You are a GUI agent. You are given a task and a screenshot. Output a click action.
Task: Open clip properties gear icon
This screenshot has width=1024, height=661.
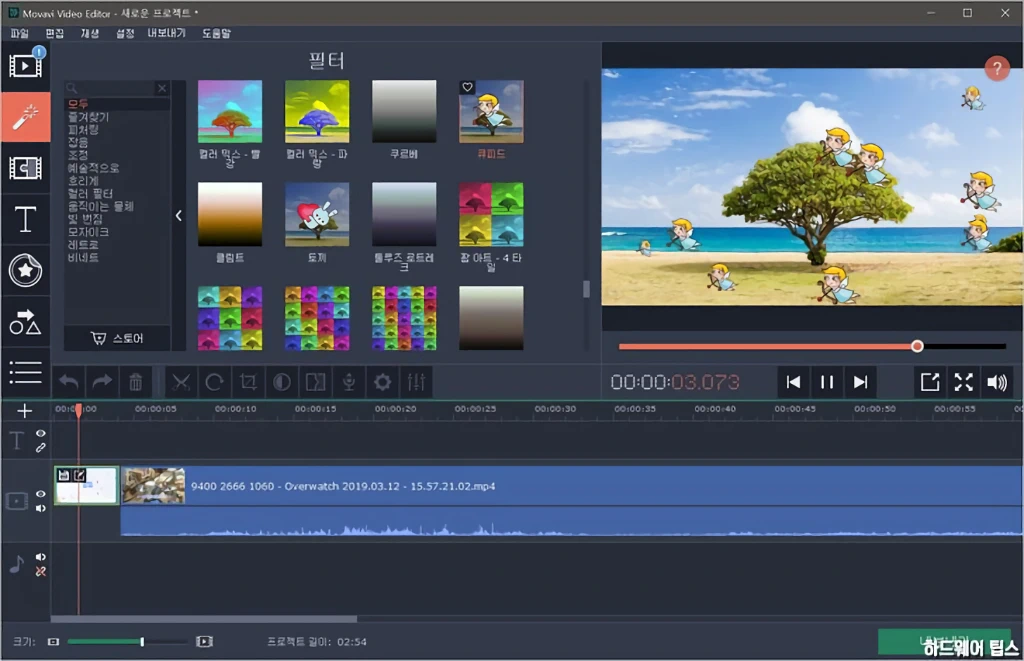pos(383,382)
